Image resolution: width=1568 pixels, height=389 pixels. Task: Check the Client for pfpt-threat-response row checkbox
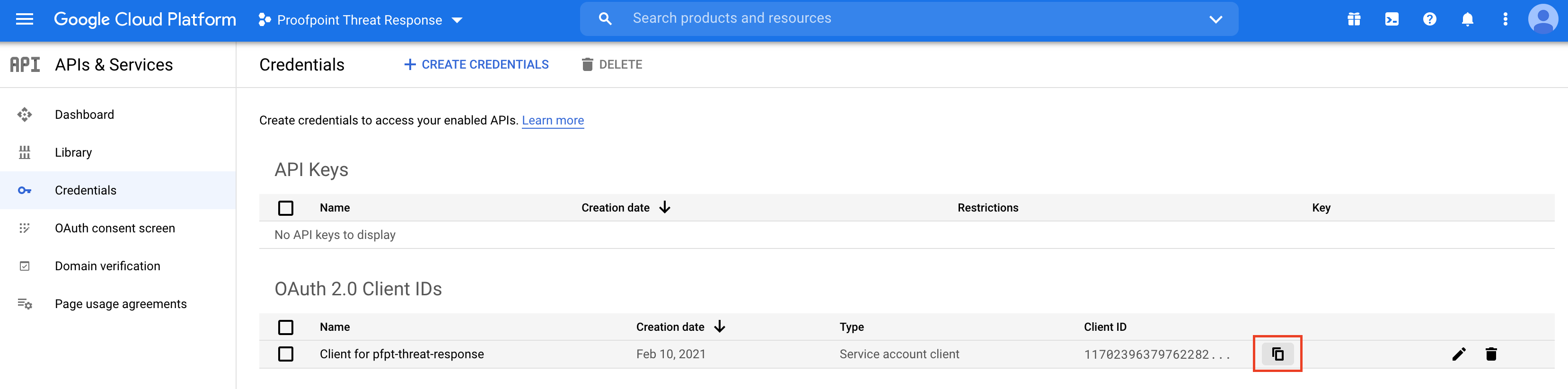click(x=285, y=354)
